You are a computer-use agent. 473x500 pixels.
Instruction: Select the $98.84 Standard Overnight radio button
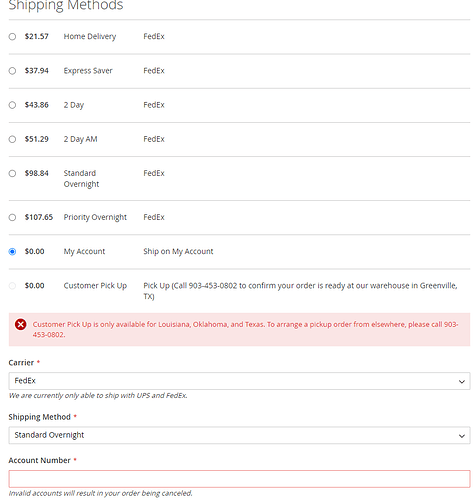pos(12,173)
